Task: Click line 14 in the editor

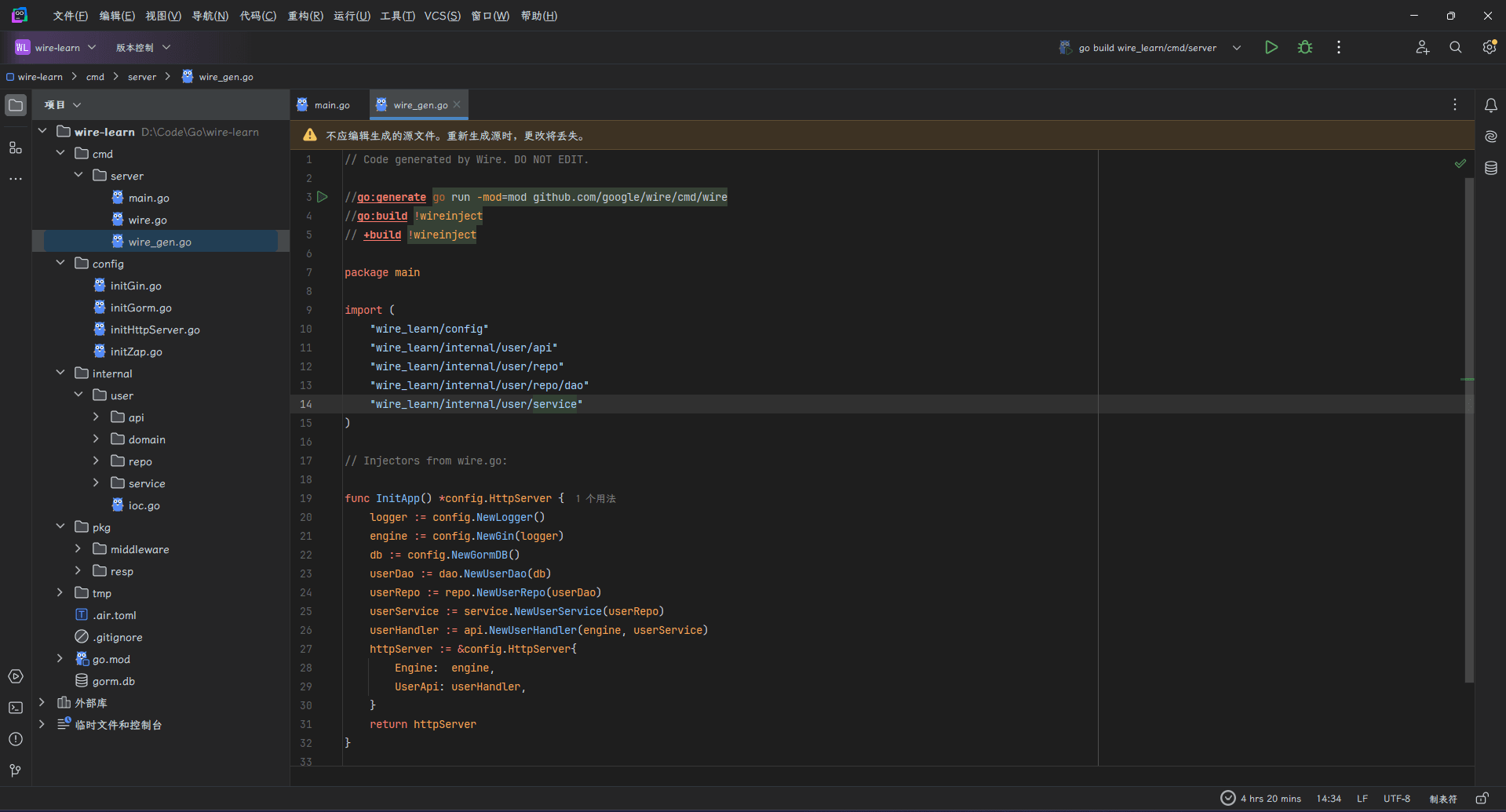Action: [882, 404]
